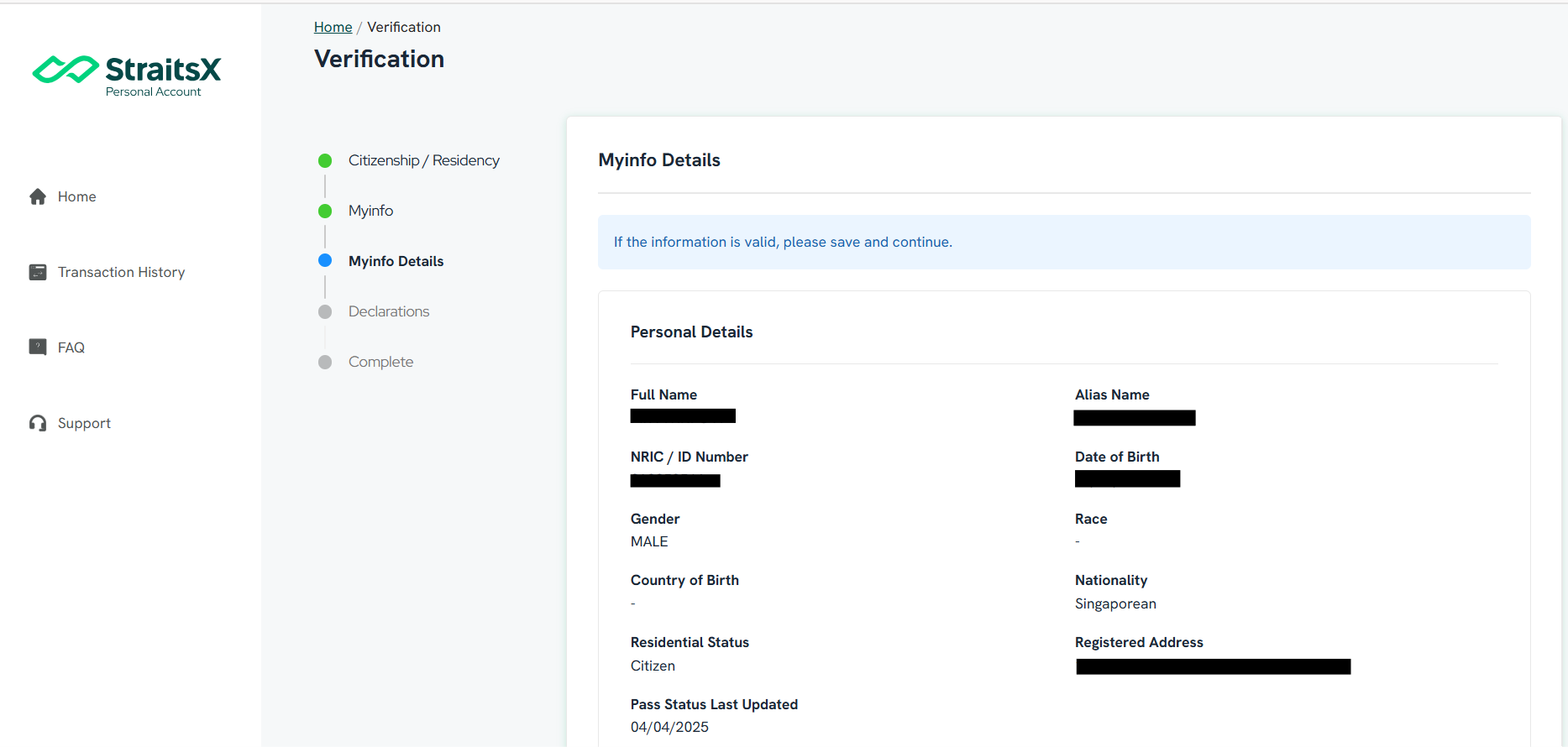This screenshot has height=747, width=1568.
Task: Select the Declarations step label
Action: tap(389, 311)
